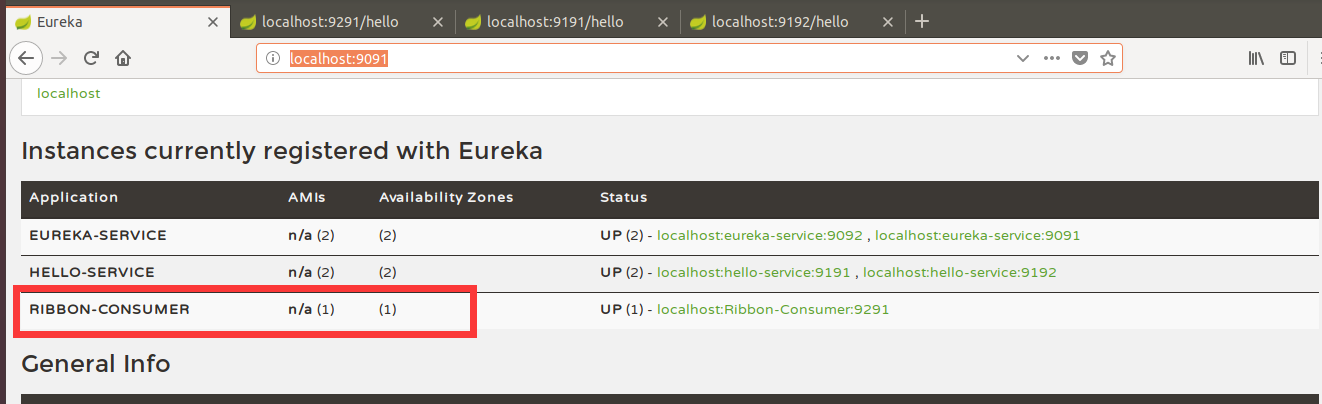Reload the current Eureka page
The width and height of the screenshot is (1322, 404).
tap(91, 58)
